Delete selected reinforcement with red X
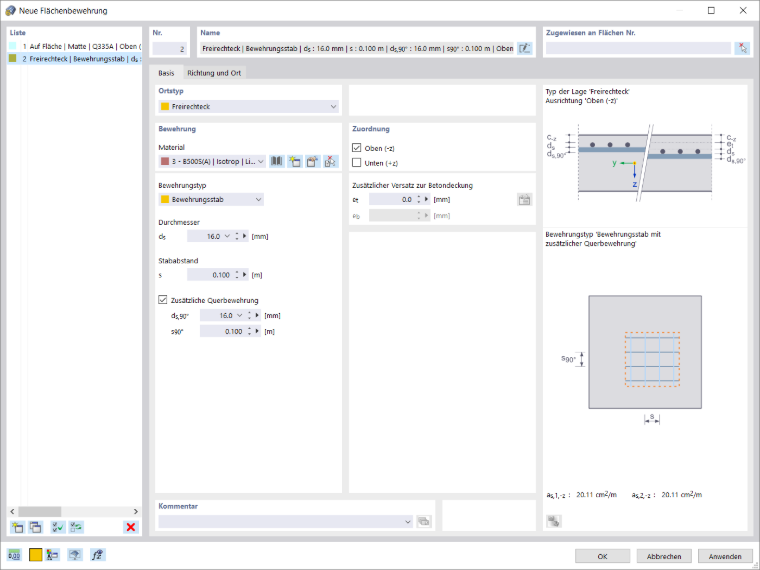760x570 pixels. (x=131, y=527)
